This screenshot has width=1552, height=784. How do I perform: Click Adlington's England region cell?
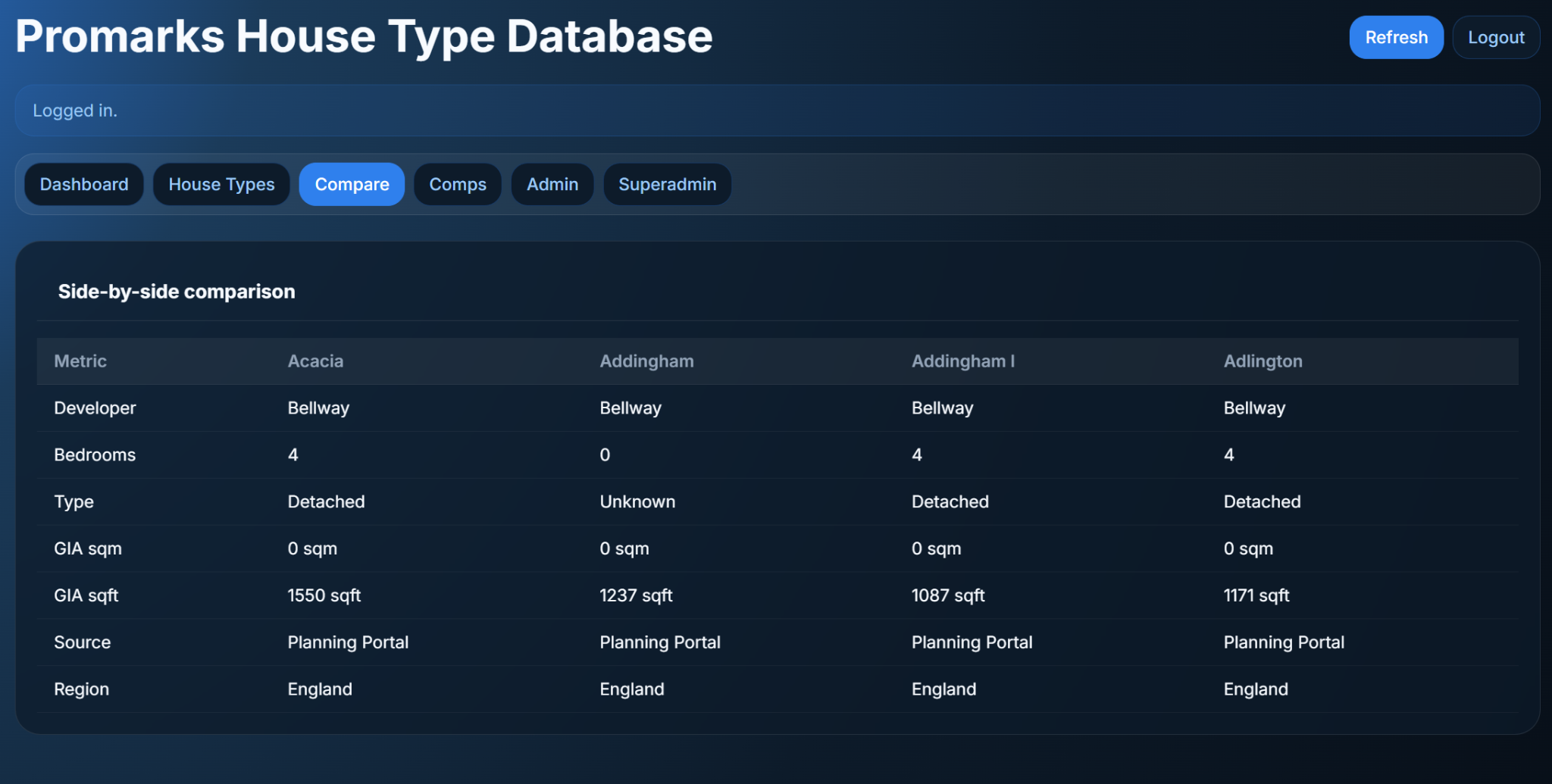pyautogui.click(x=1256, y=689)
